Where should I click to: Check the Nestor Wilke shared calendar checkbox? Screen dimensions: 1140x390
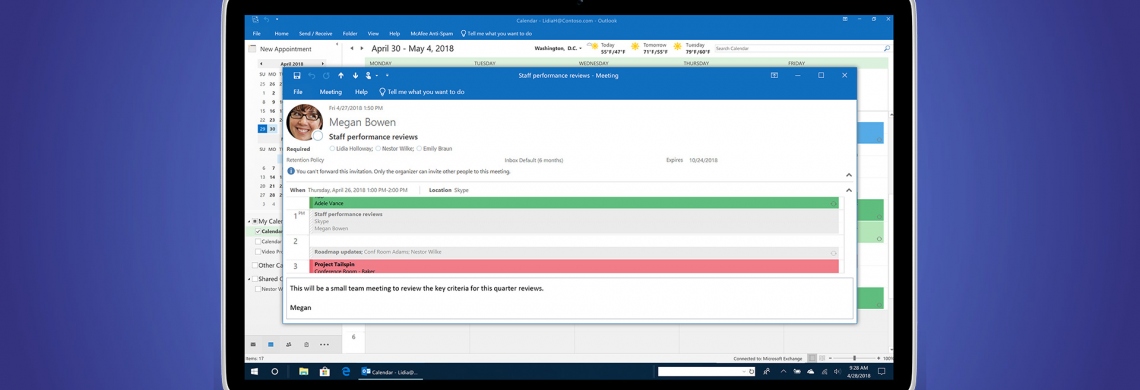pos(258,289)
